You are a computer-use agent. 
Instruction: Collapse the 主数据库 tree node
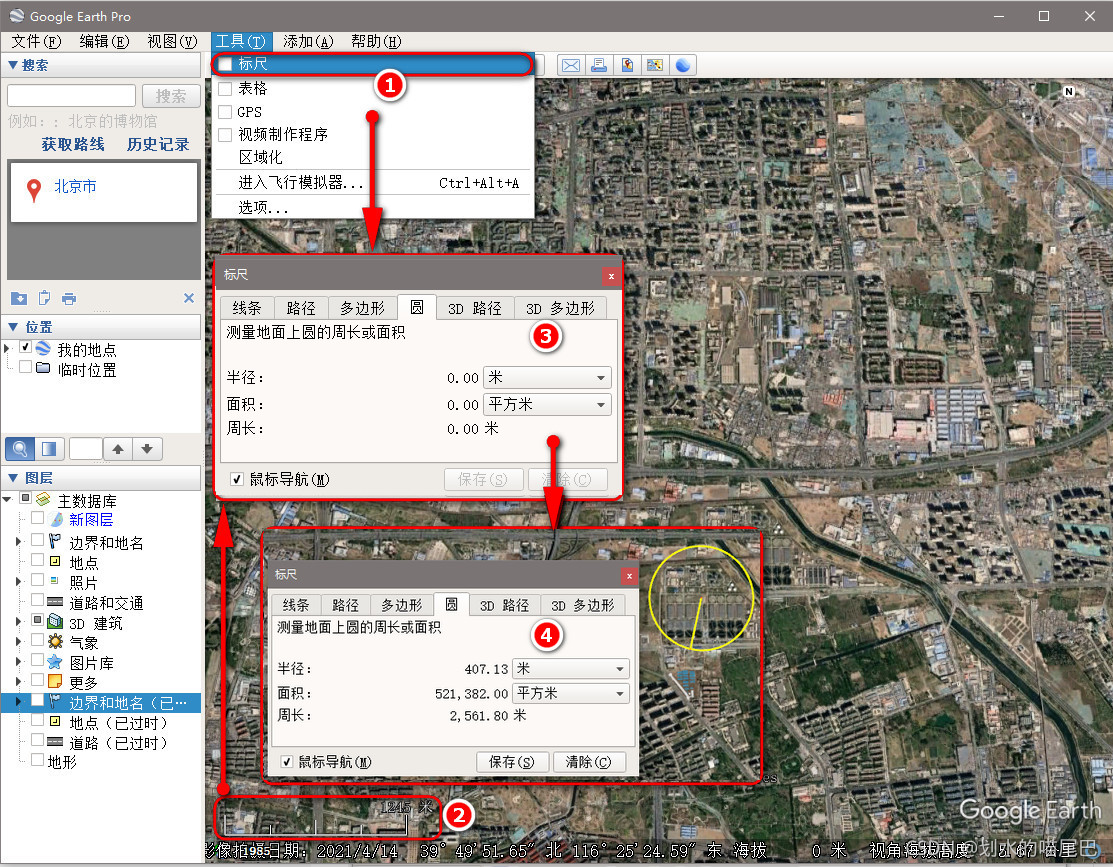click(x=7, y=499)
